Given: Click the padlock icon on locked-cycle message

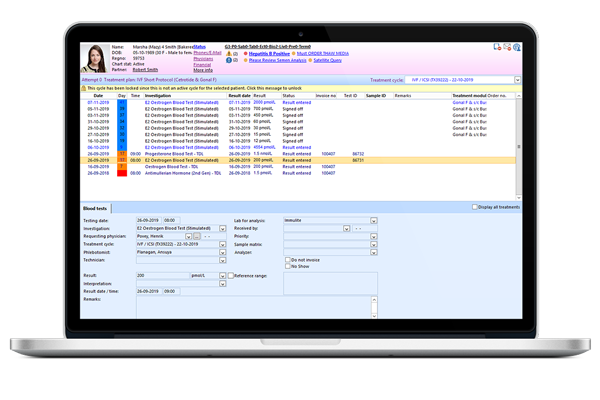Looking at the screenshot, I should (x=83, y=88).
